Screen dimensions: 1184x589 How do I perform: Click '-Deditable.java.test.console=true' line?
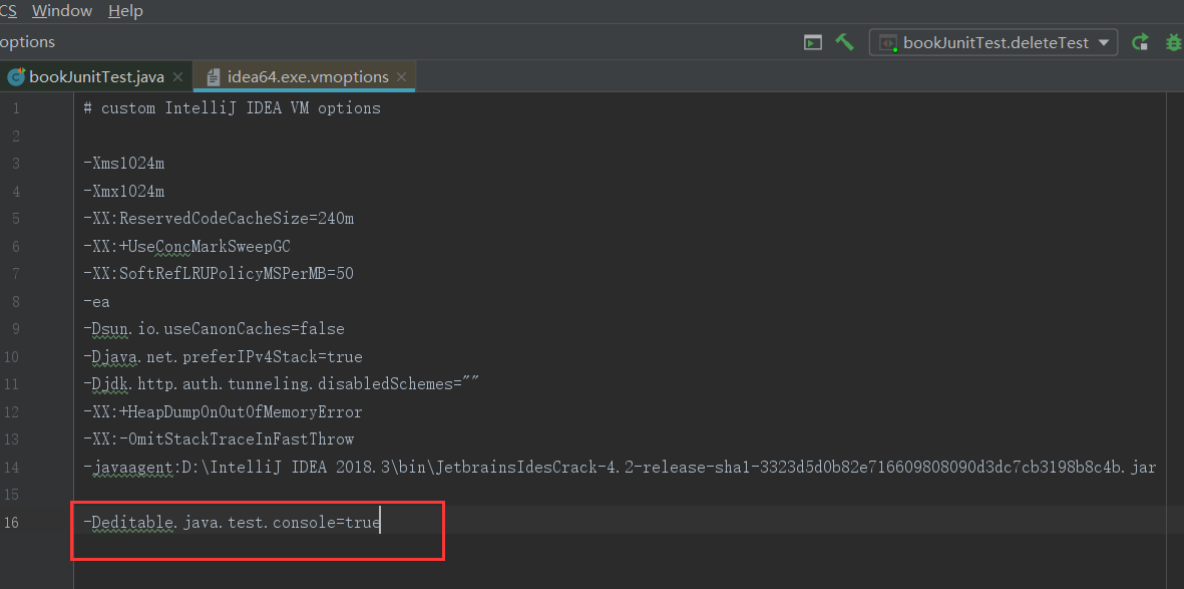pyautogui.click(x=232, y=522)
